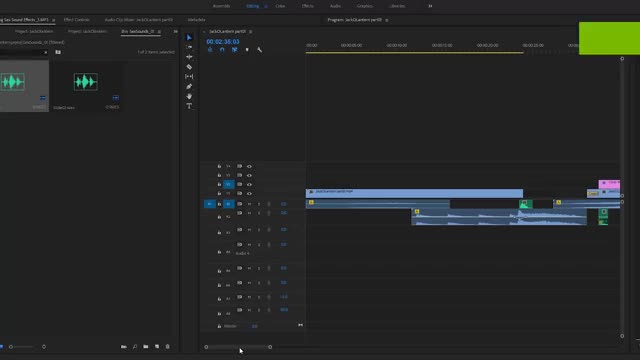Click the Find magnifier icon in bin panel
This screenshot has height=360, width=640.
(135, 347)
